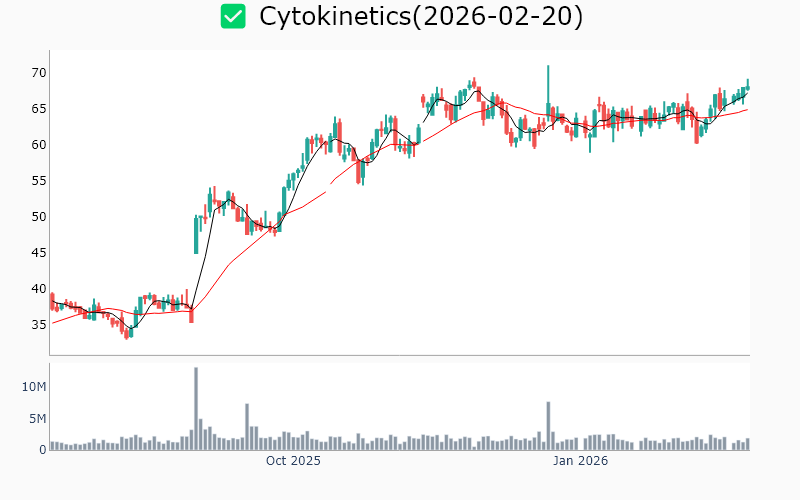Click the 45 price axis label
800x500 pixels.
(x=38, y=252)
